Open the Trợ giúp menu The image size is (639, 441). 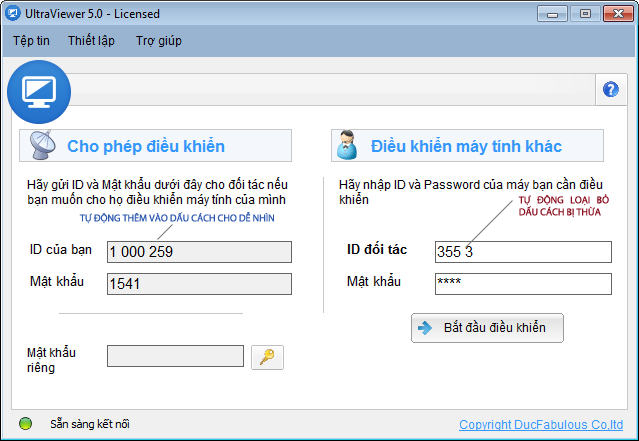tap(159, 41)
